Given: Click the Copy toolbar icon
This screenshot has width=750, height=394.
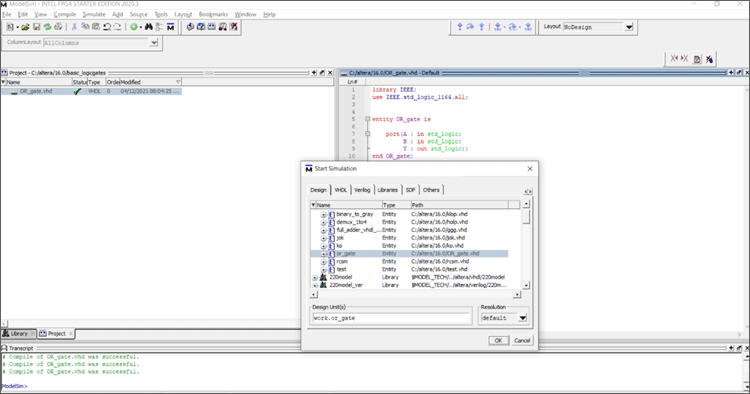Looking at the screenshot, I should pyautogui.click(x=85, y=27).
